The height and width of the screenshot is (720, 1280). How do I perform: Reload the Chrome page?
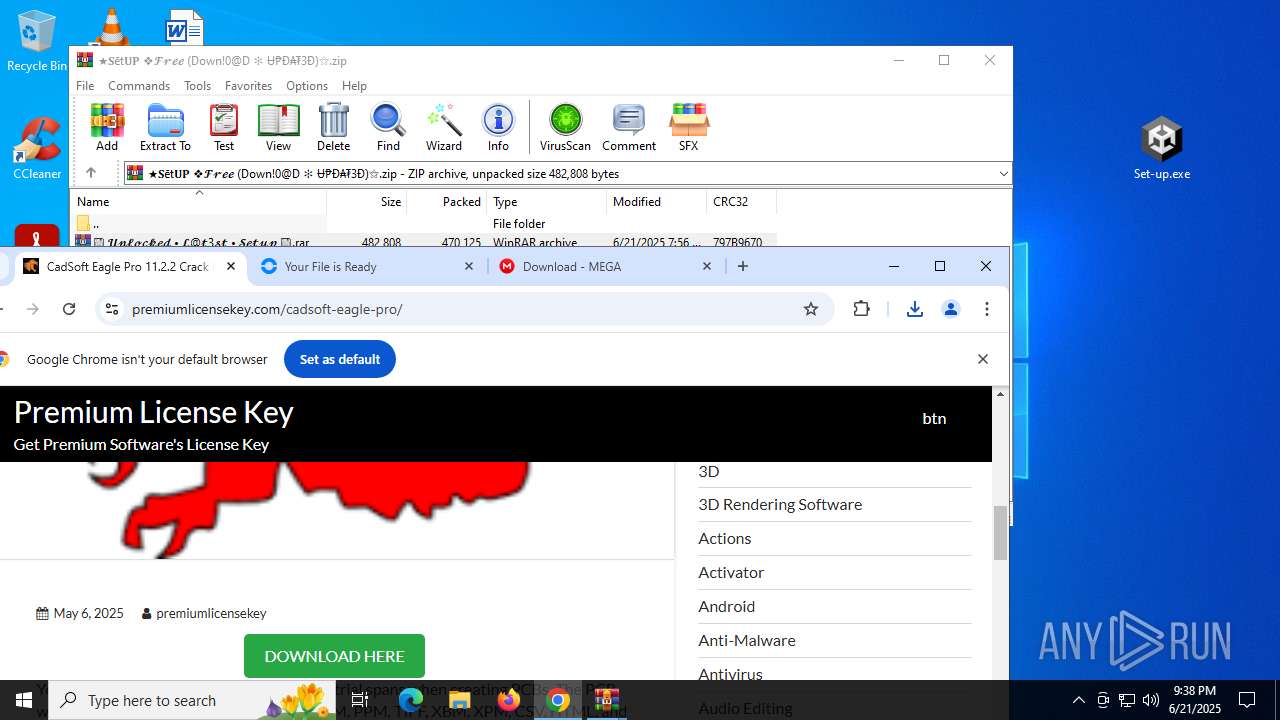(69, 309)
